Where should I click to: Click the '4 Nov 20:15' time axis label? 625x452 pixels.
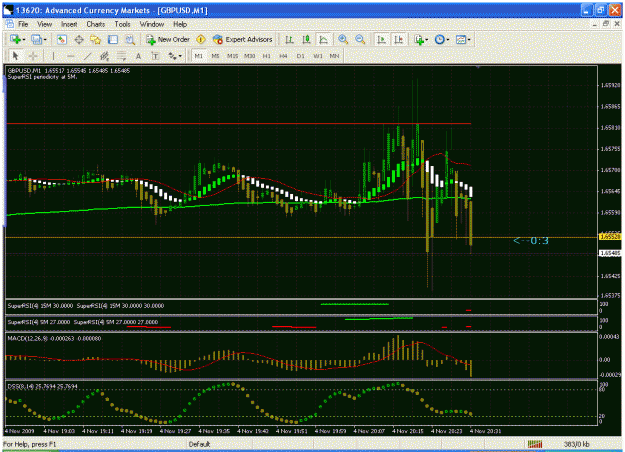(407, 431)
